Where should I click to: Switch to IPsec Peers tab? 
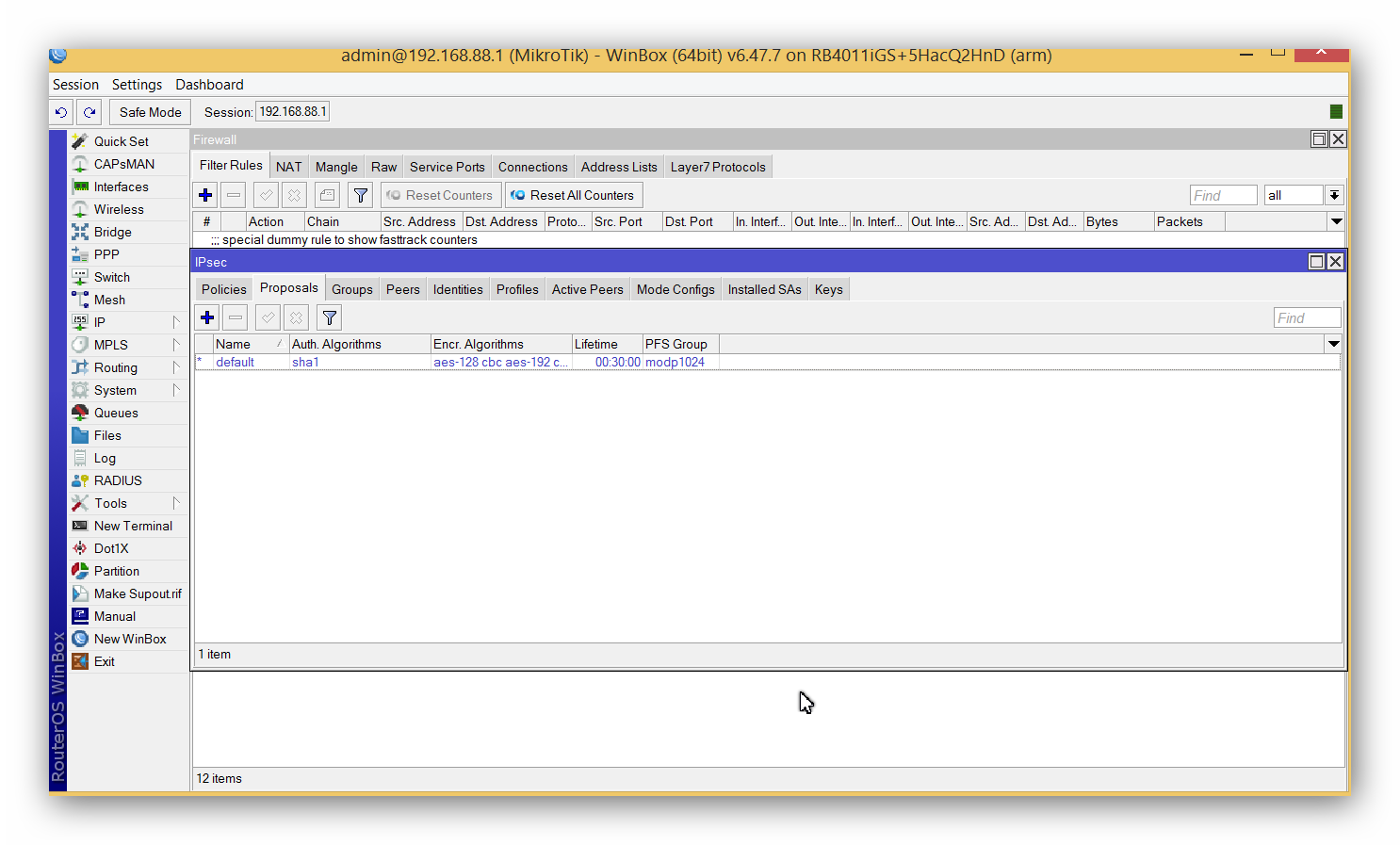(402, 289)
